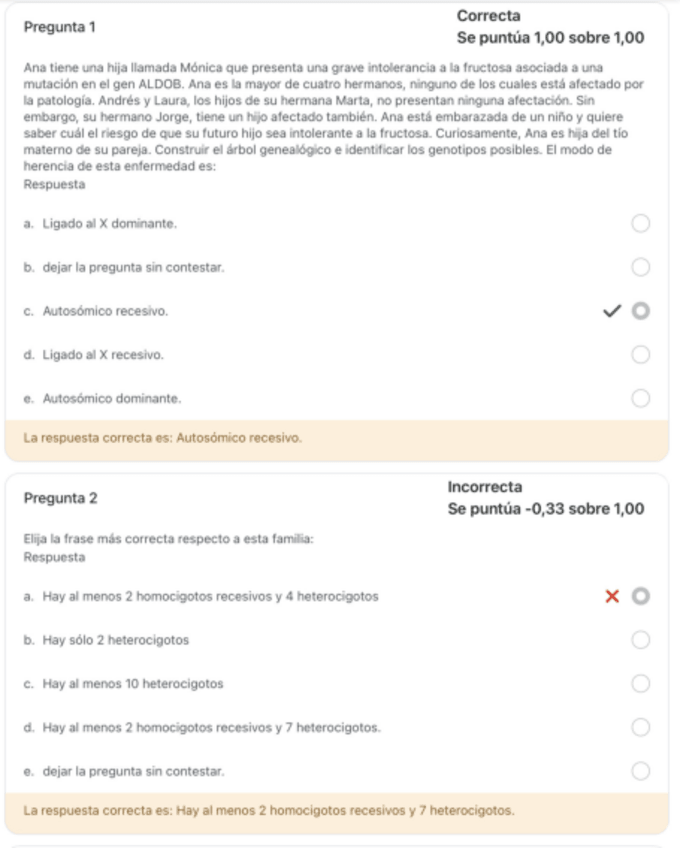Select the Autosómico dominante radio button
Image resolution: width=680 pixels, height=848 pixels.
tap(641, 398)
